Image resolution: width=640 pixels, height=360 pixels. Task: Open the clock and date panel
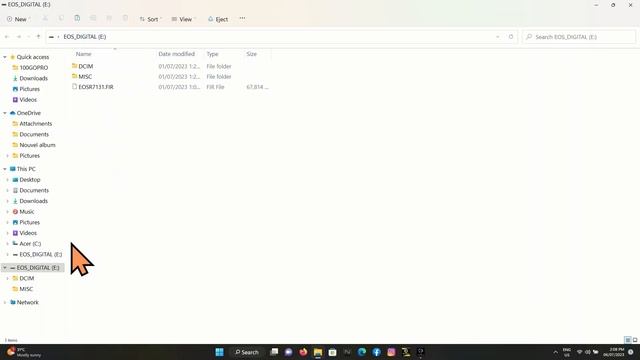click(614, 352)
